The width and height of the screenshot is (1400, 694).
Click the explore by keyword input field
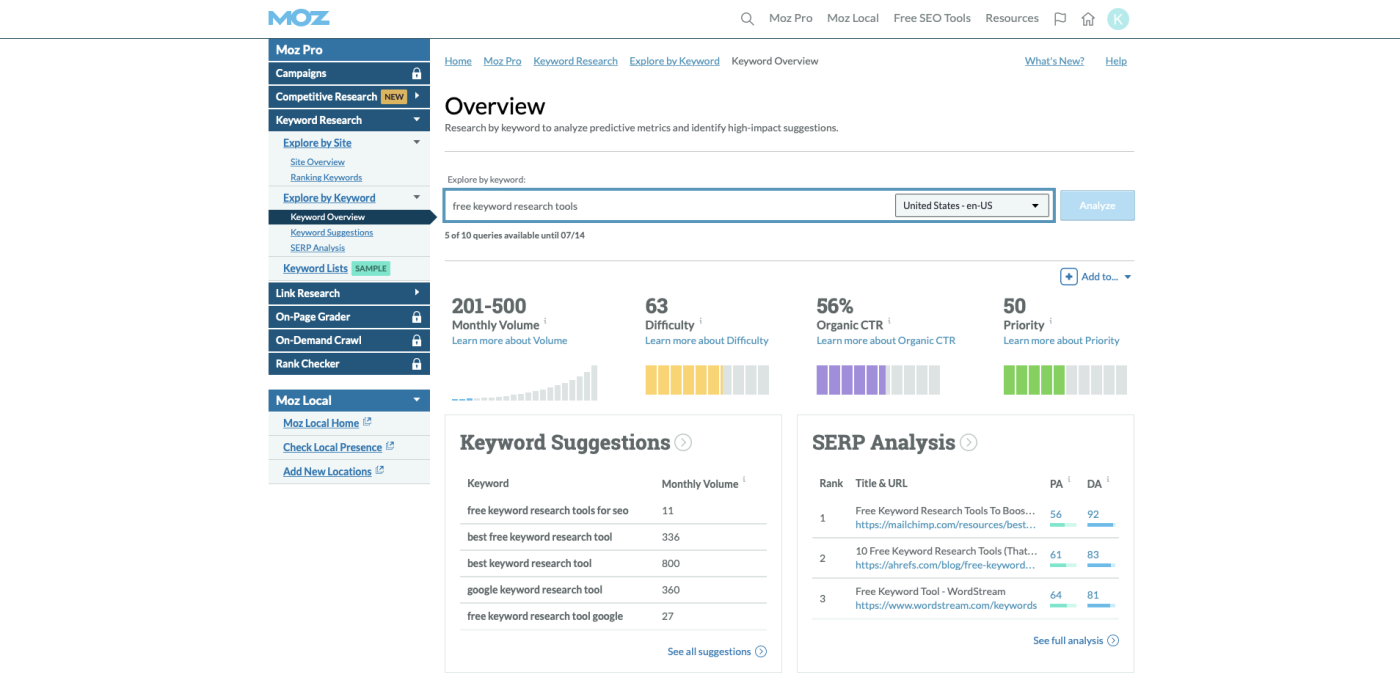click(x=670, y=206)
